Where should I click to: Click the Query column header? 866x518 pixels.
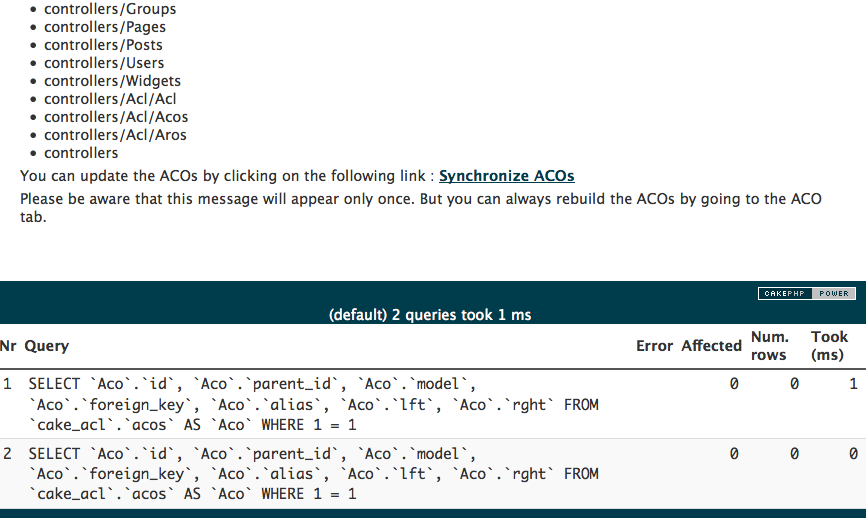(47, 346)
